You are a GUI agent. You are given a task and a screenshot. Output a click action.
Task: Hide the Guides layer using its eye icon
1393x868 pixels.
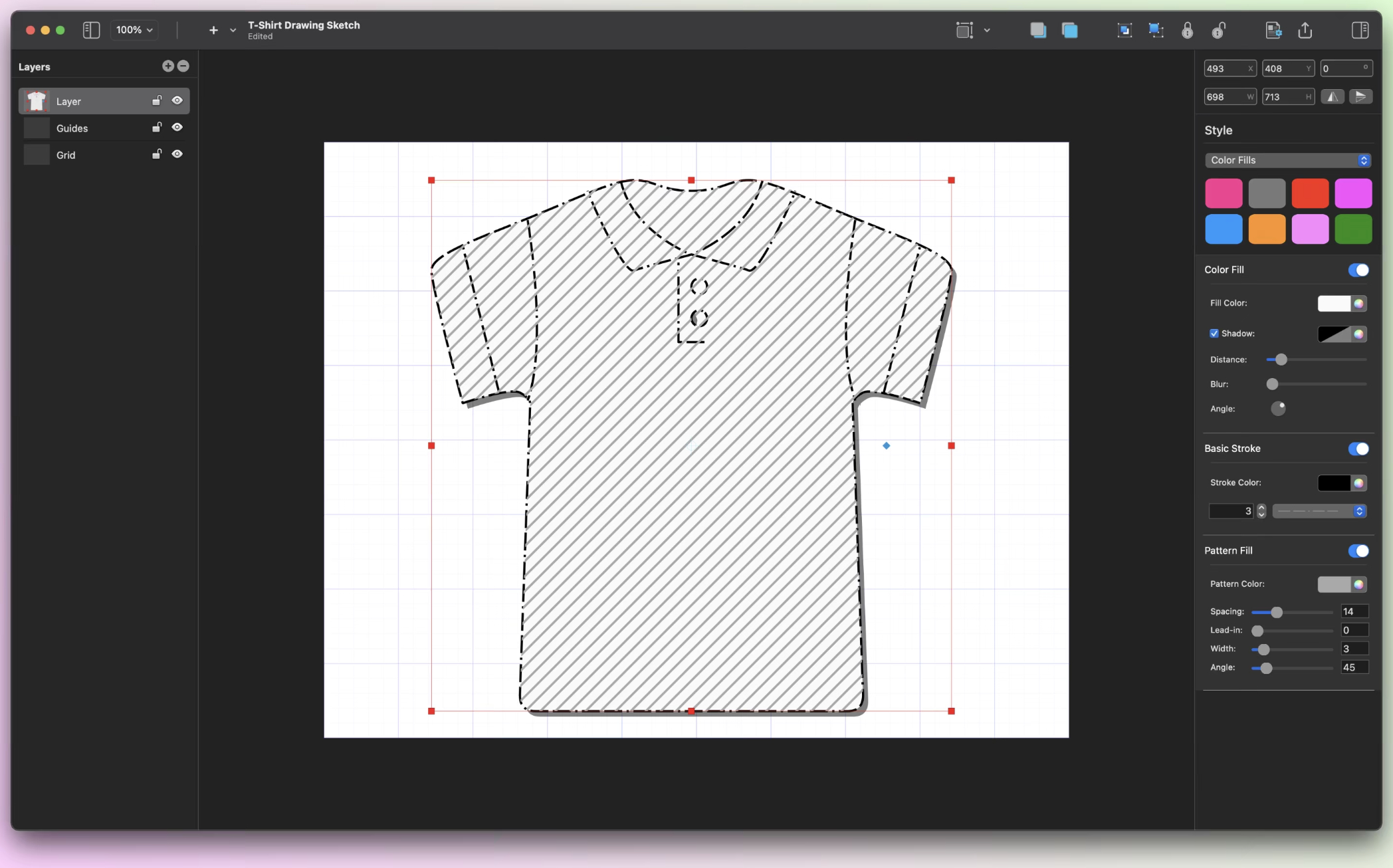point(177,128)
